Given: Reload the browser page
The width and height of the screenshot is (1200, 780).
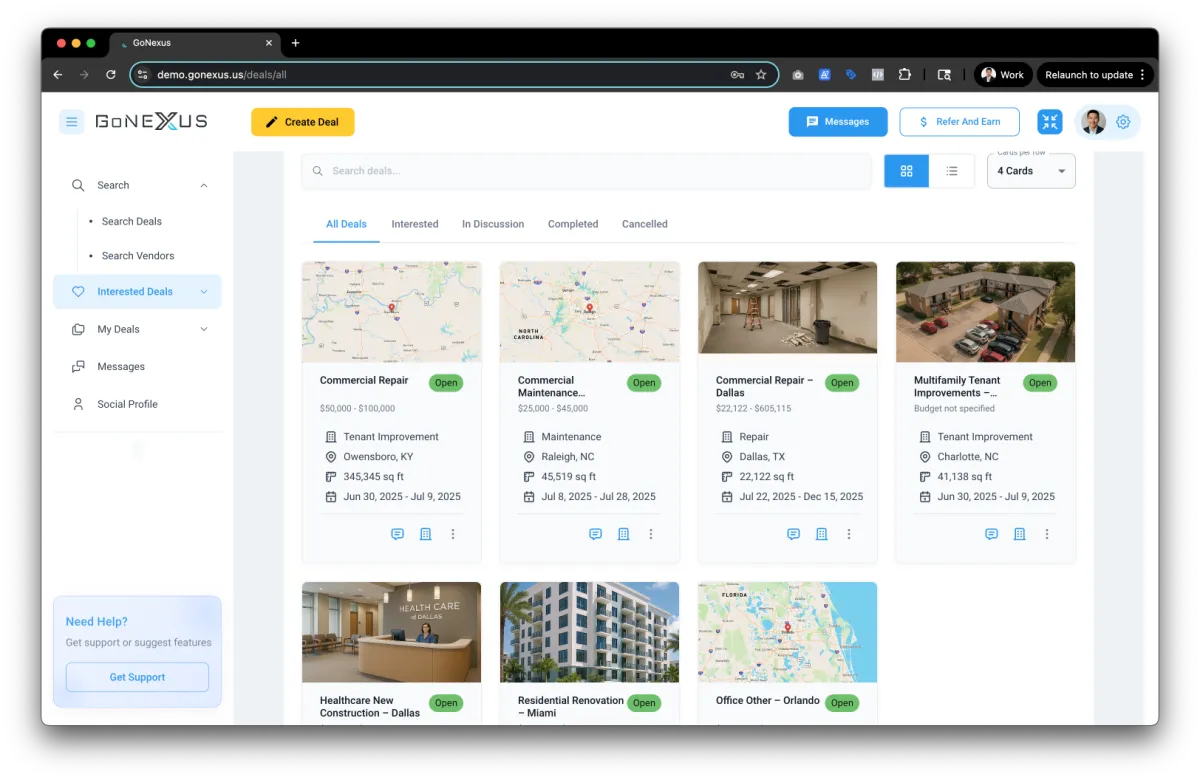Looking at the screenshot, I should pyautogui.click(x=111, y=75).
